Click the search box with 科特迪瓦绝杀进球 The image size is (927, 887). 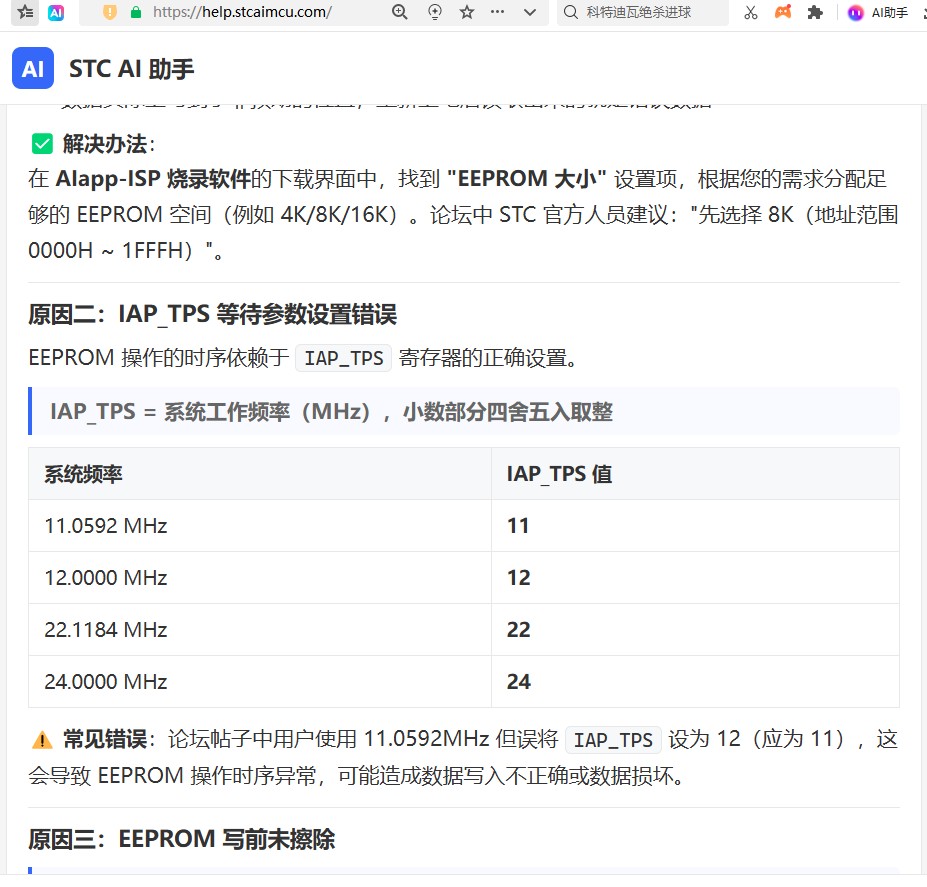pyautogui.click(x=643, y=12)
